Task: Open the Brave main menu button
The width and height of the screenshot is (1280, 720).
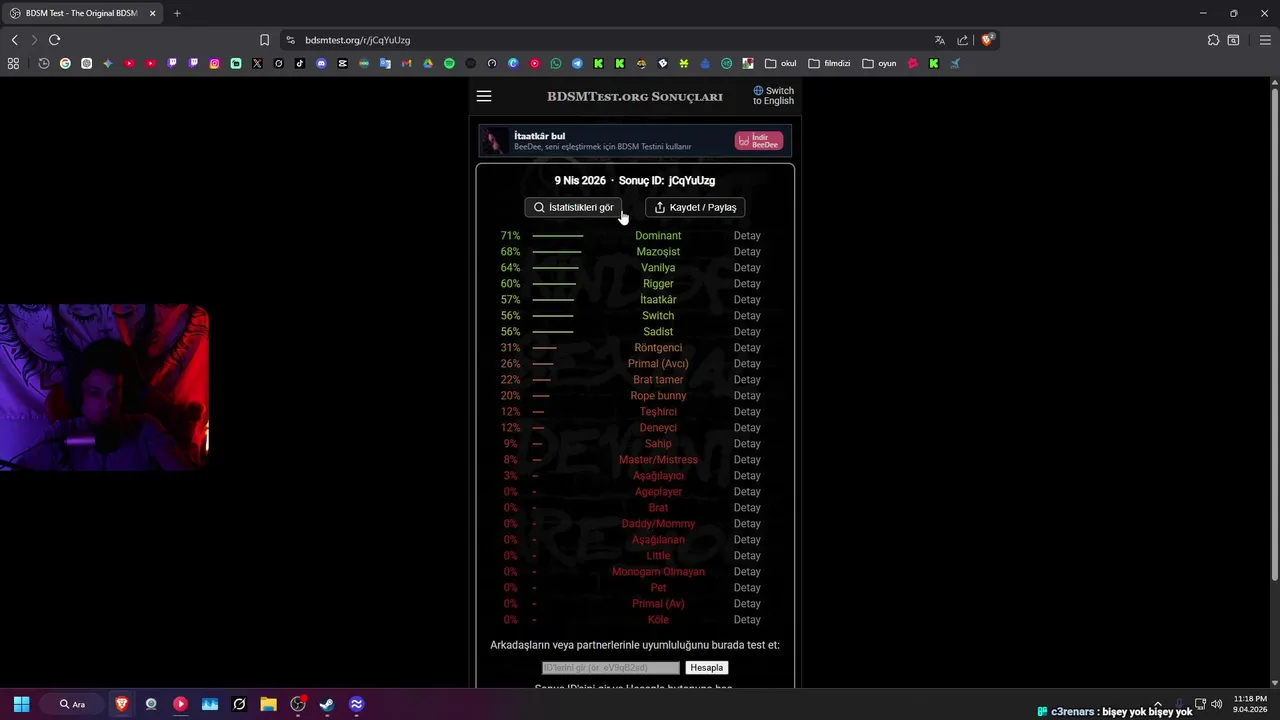Action: [1265, 40]
